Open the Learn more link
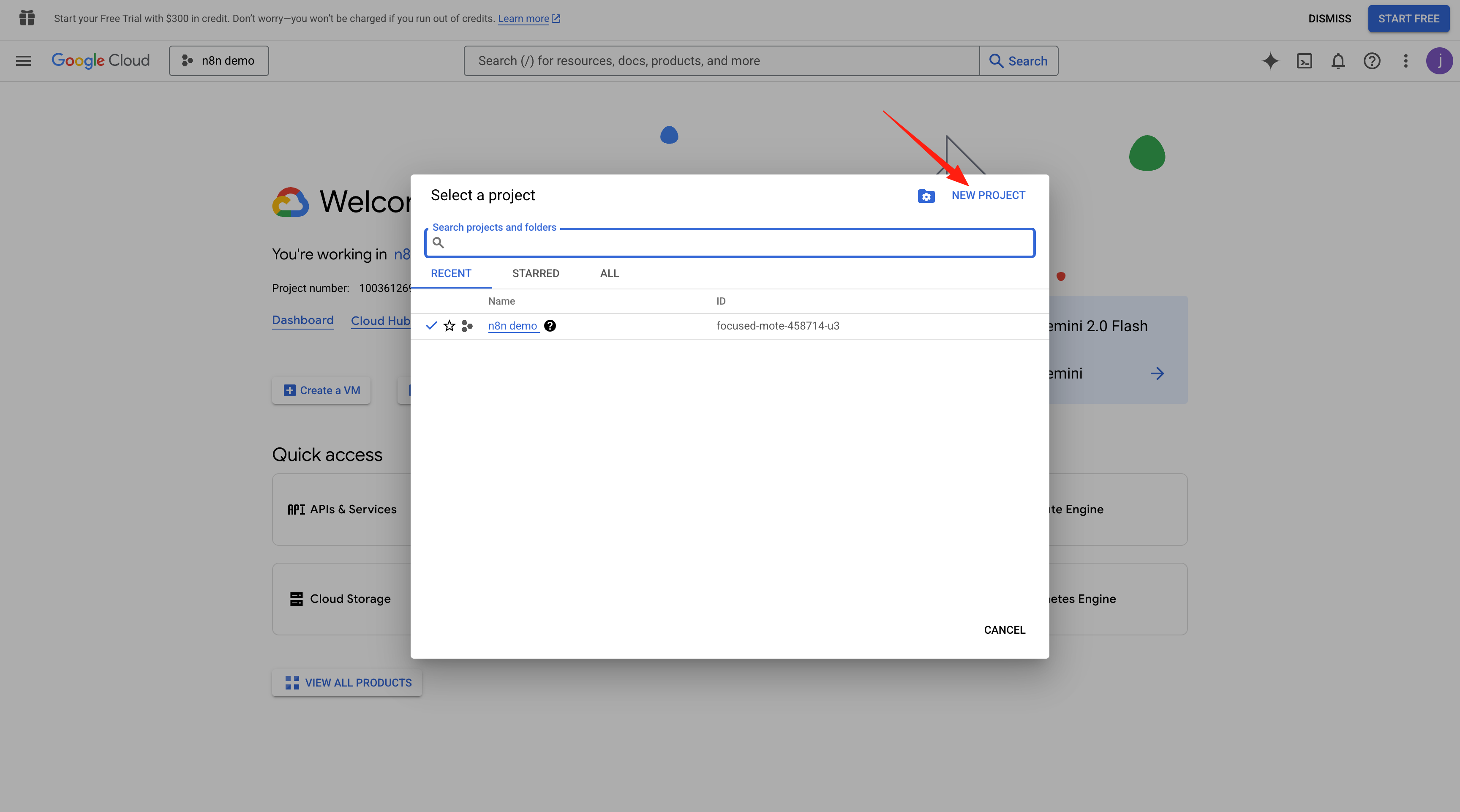 pyautogui.click(x=529, y=18)
